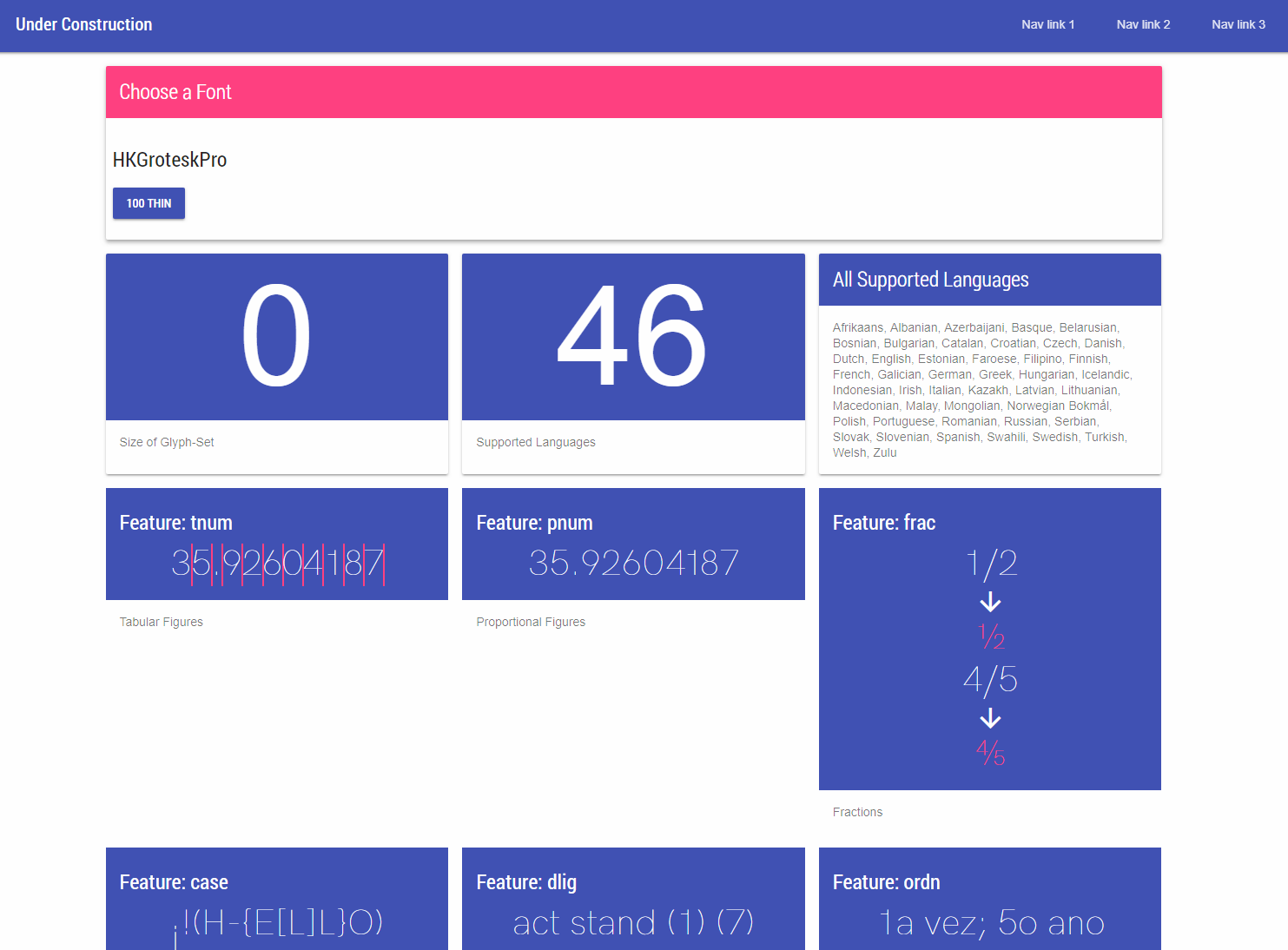This screenshot has width=1288, height=950.
Task: Click the 1a vez; 5o ano sample
Action: point(990,922)
